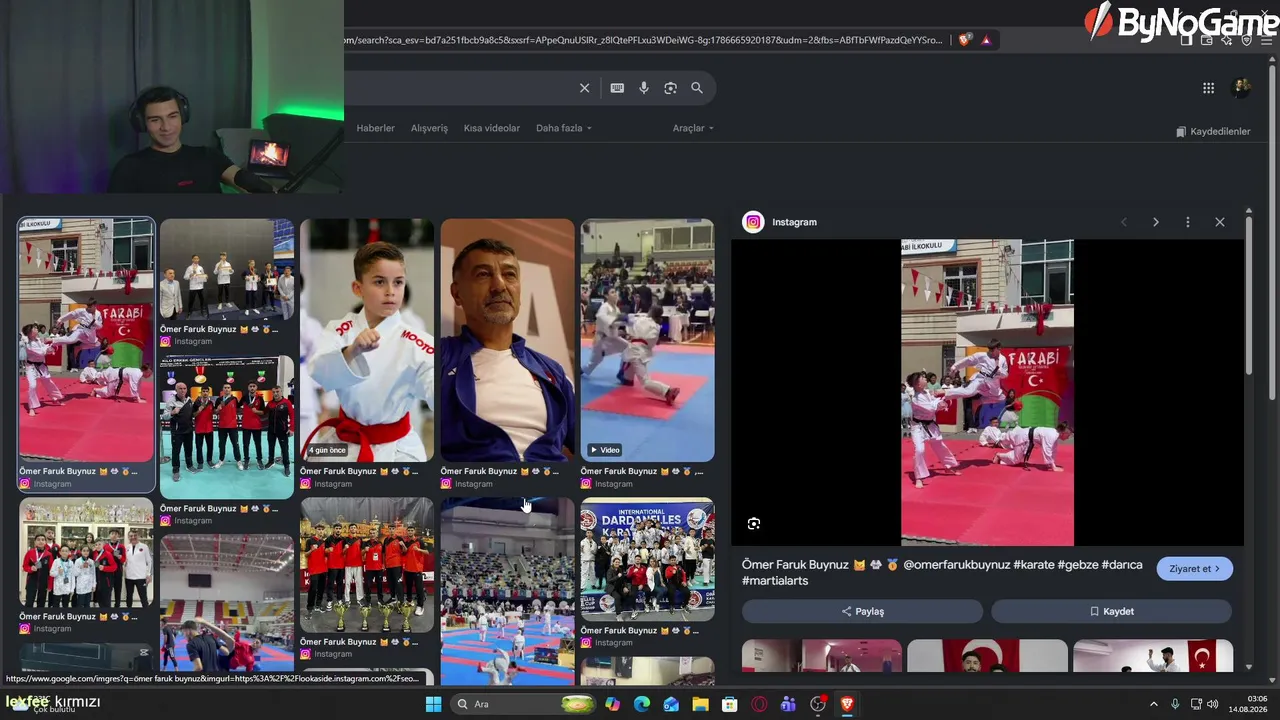This screenshot has height=720, width=1280.
Task: Search by image with Google Lens
Action: 670,88
